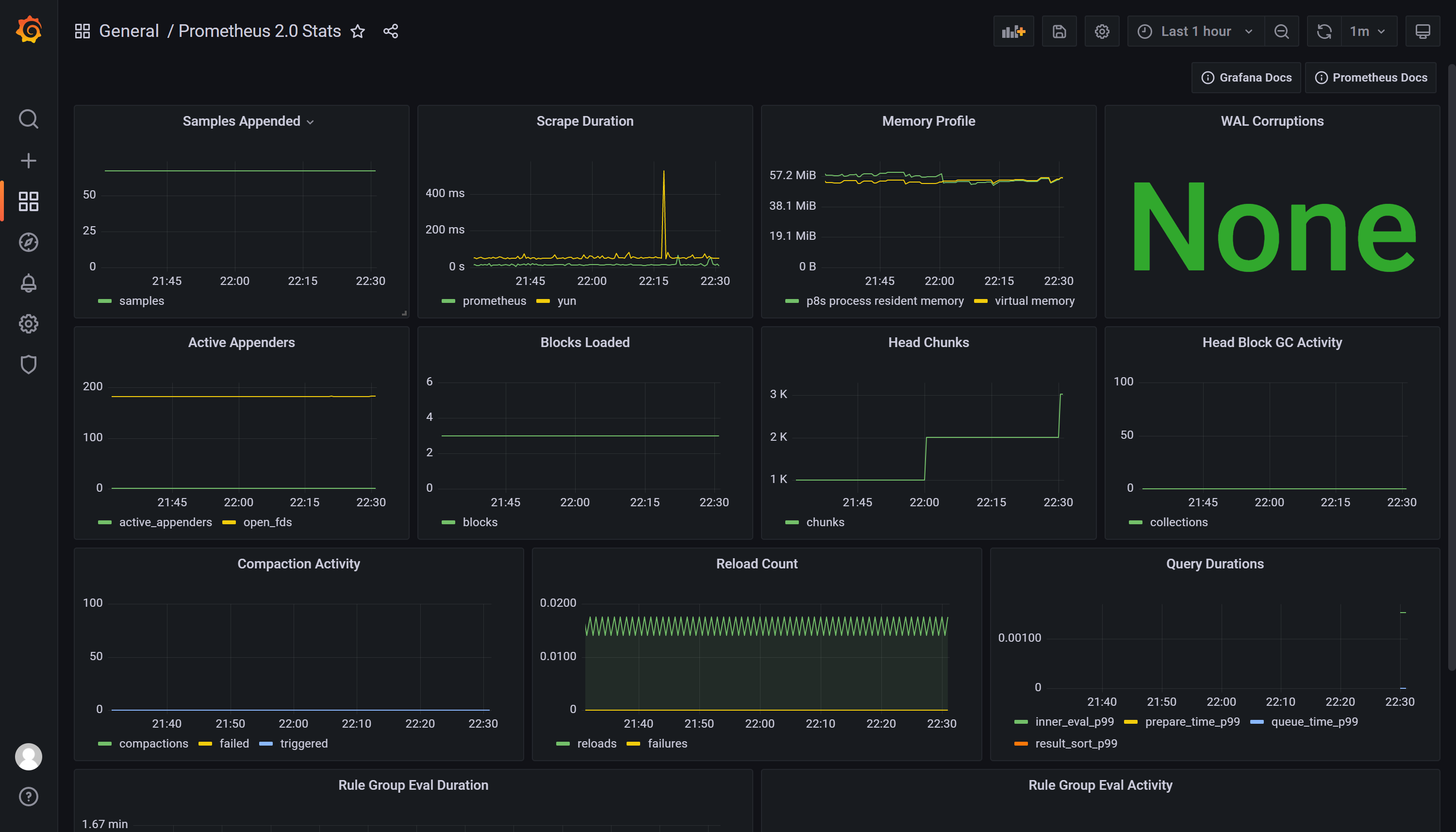The width and height of the screenshot is (1456, 832).
Task: Click the share dashboard icon
Action: (x=390, y=31)
